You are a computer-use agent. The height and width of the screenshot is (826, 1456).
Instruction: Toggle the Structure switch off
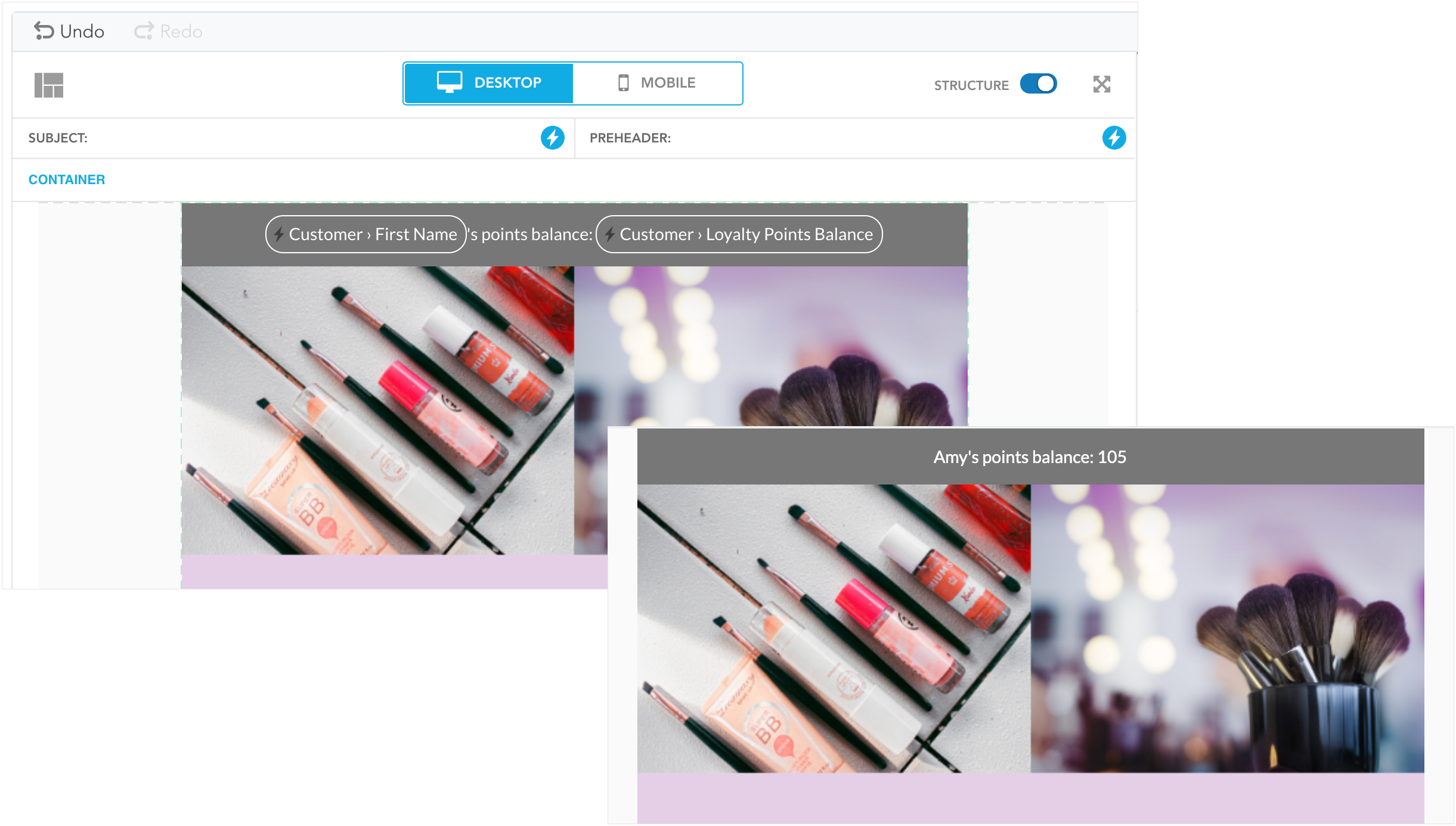1038,84
